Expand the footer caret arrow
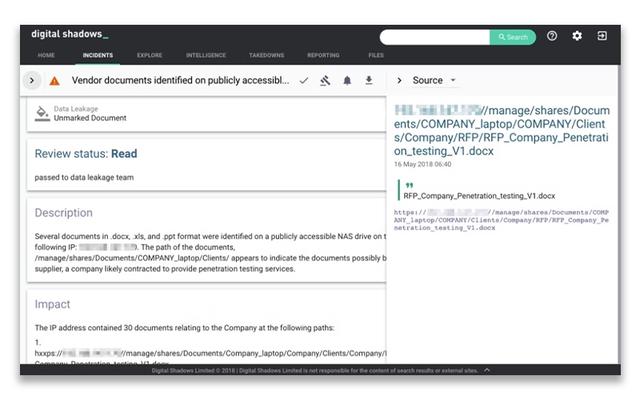 coord(487,370)
